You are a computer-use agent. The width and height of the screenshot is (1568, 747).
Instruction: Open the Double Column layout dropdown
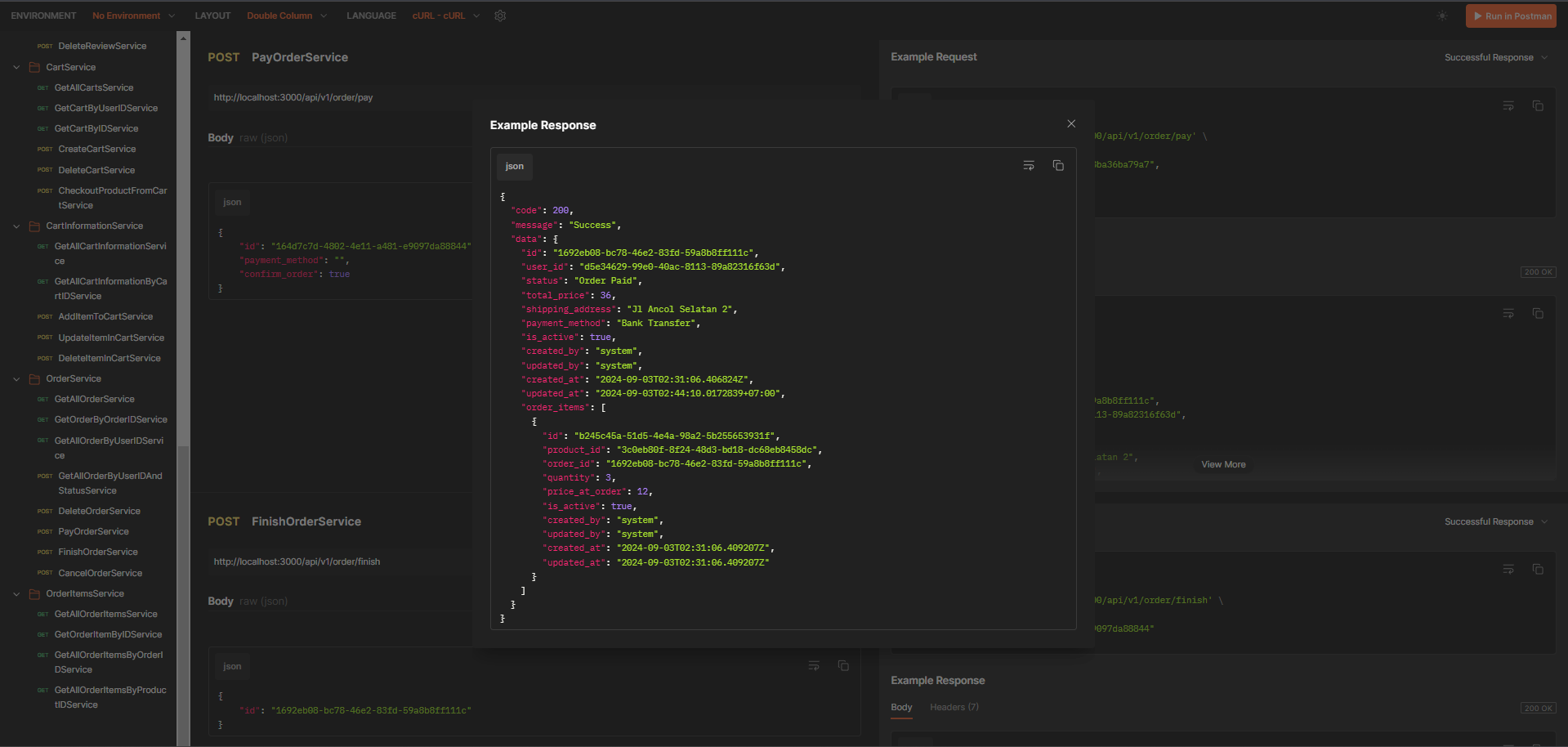click(x=287, y=16)
